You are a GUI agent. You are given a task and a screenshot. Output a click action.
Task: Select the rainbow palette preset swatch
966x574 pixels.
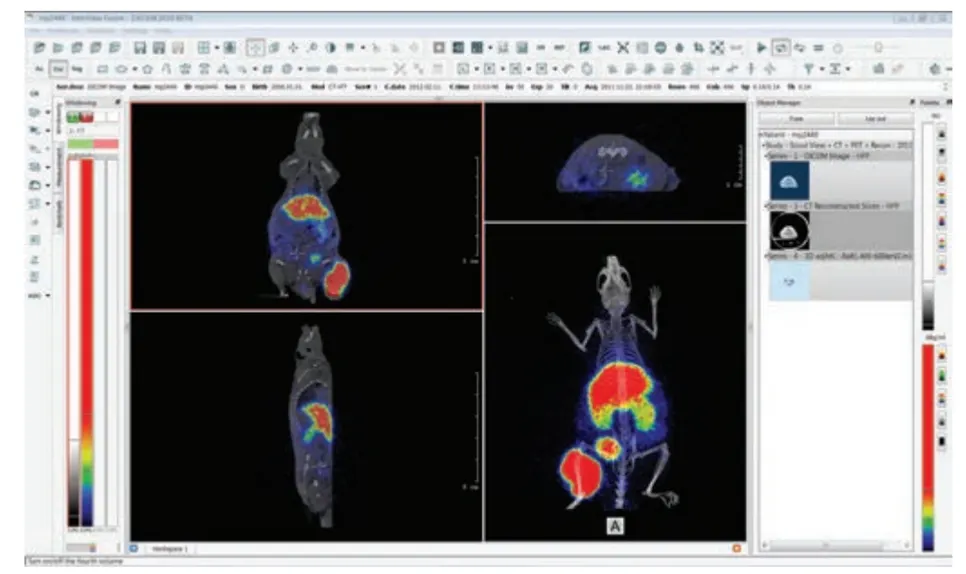coord(942,198)
